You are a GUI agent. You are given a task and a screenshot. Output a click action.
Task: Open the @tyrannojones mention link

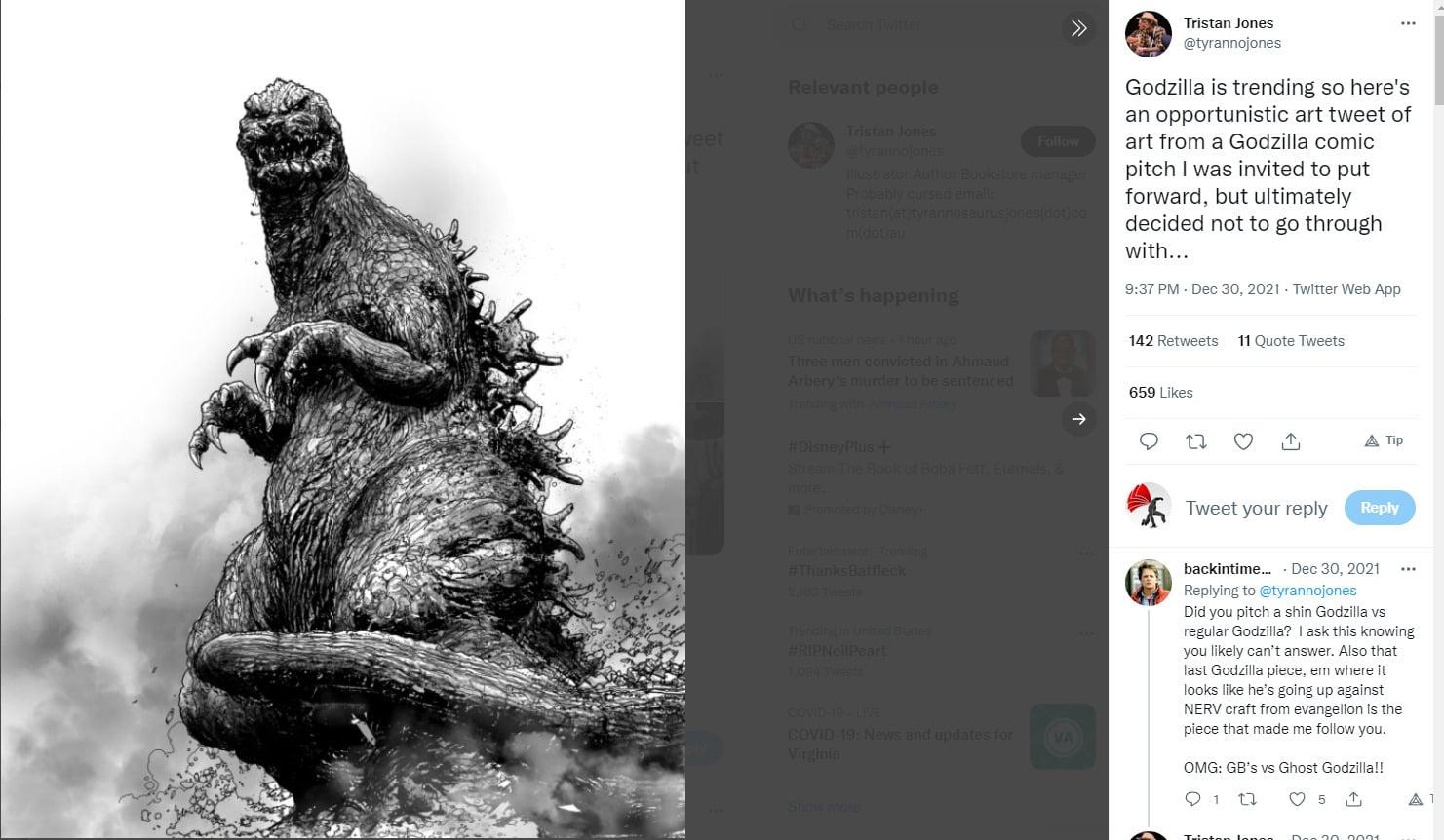pyautogui.click(x=1307, y=591)
